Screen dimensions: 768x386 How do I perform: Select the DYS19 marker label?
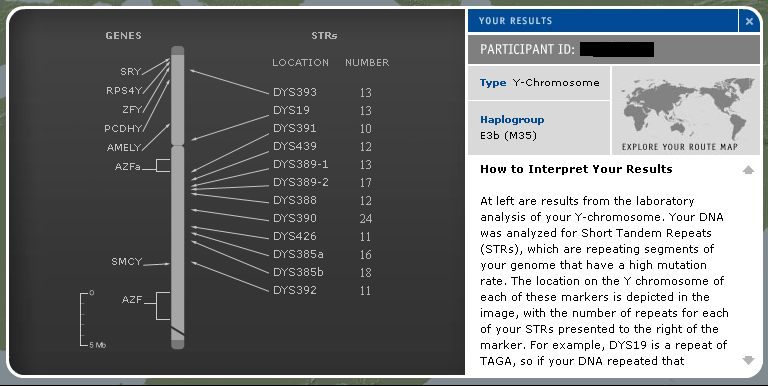point(291,110)
